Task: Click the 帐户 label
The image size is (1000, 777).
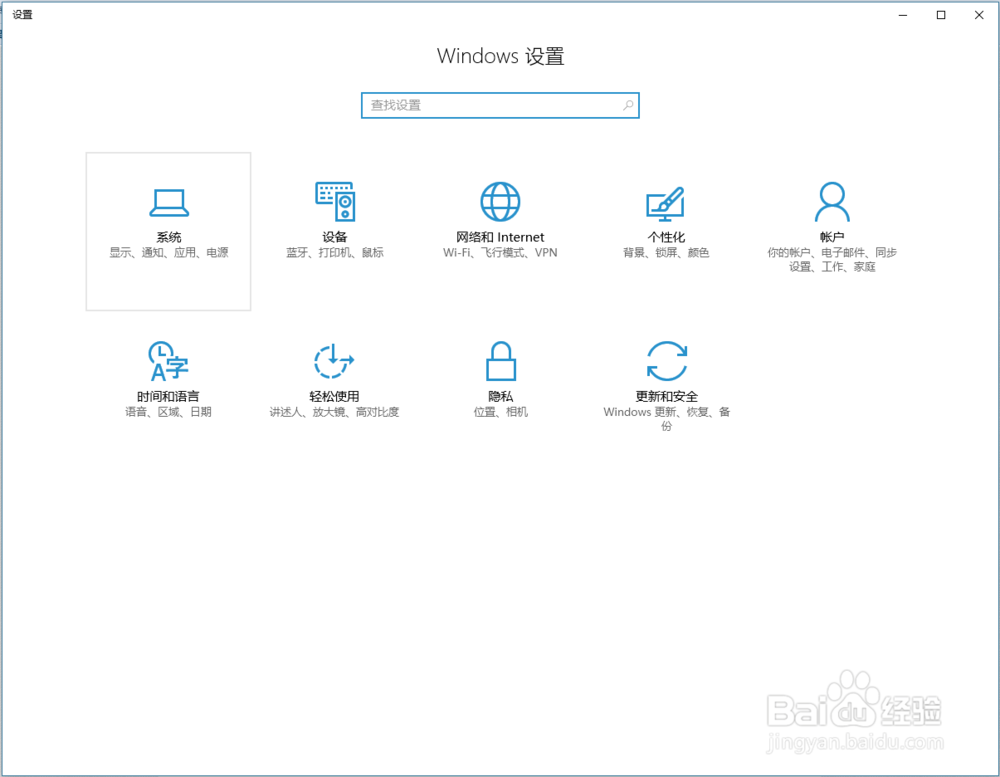Action: [x=832, y=237]
